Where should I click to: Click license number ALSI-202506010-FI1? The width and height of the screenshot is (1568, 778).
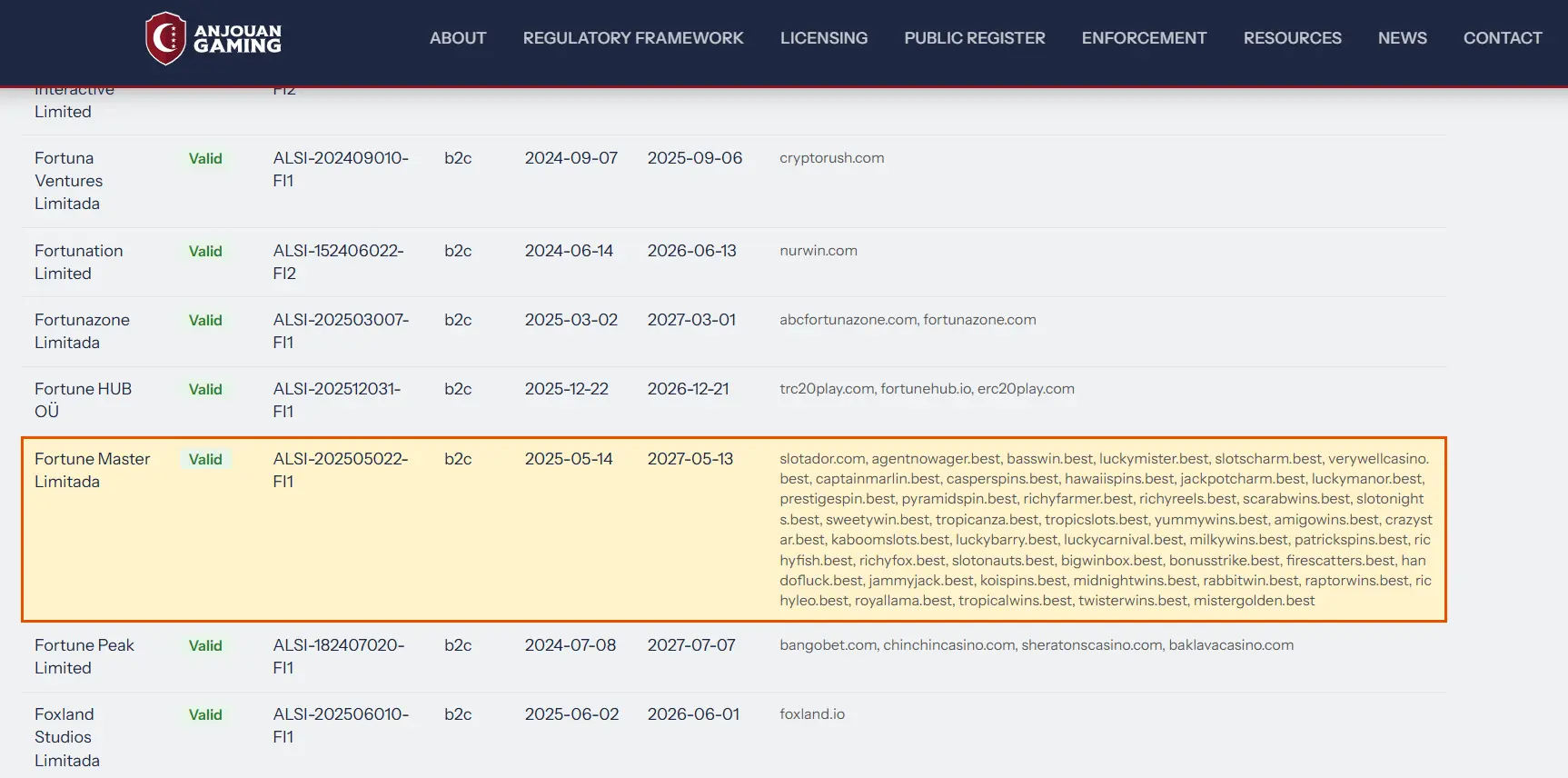pos(341,725)
